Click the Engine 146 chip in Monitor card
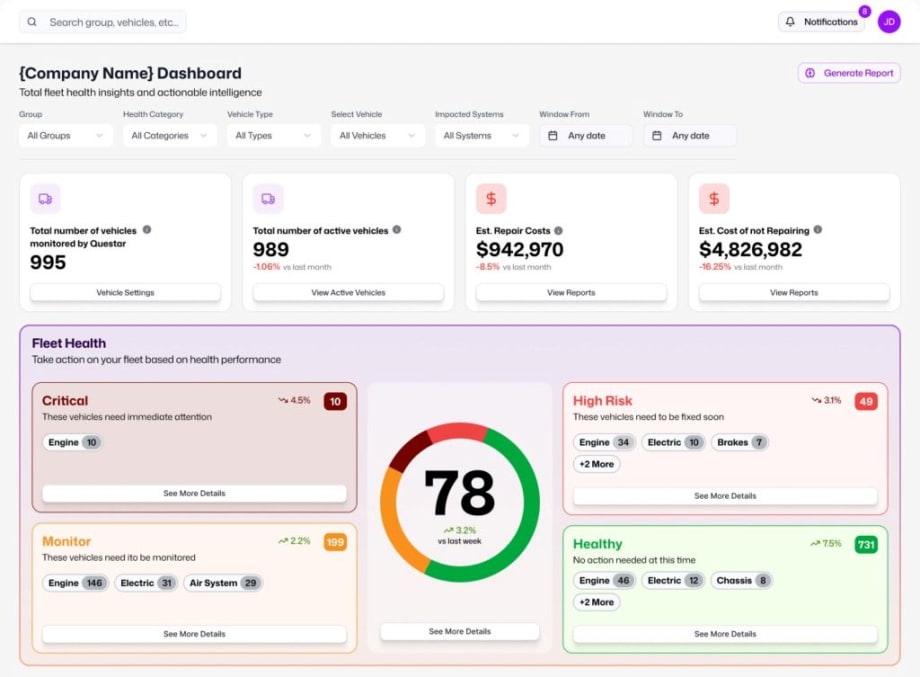 click(74, 583)
